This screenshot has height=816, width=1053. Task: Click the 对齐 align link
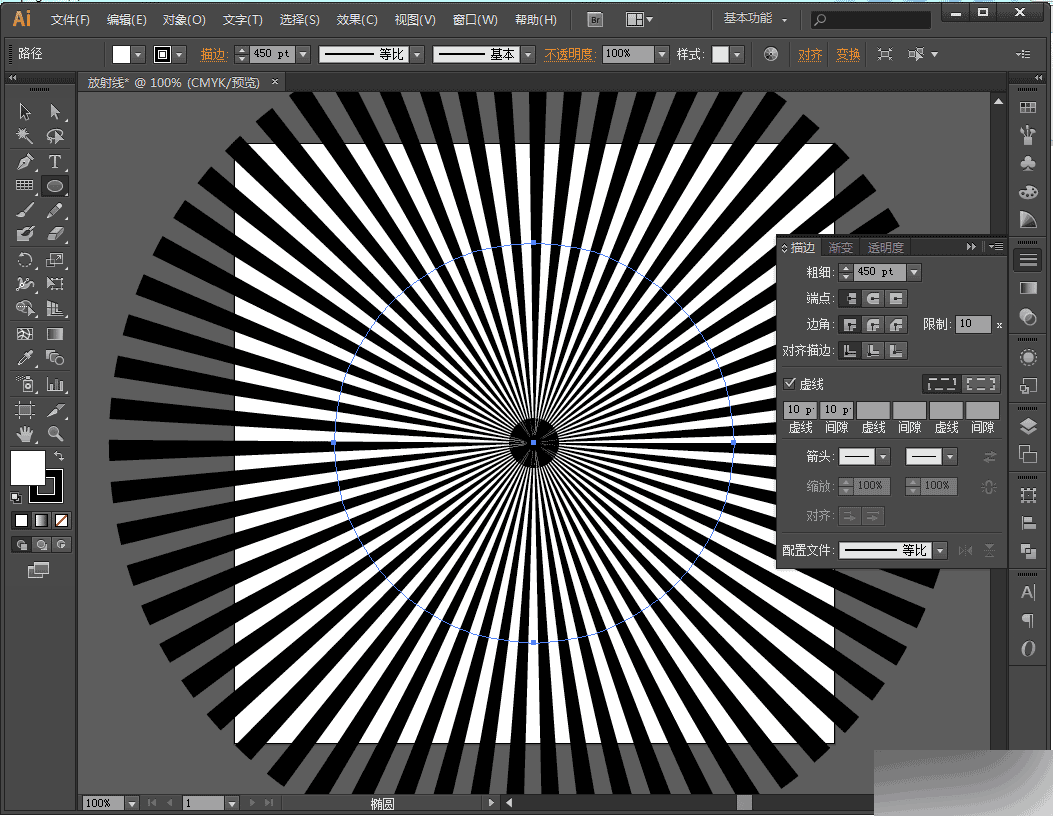(x=810, y=54)
